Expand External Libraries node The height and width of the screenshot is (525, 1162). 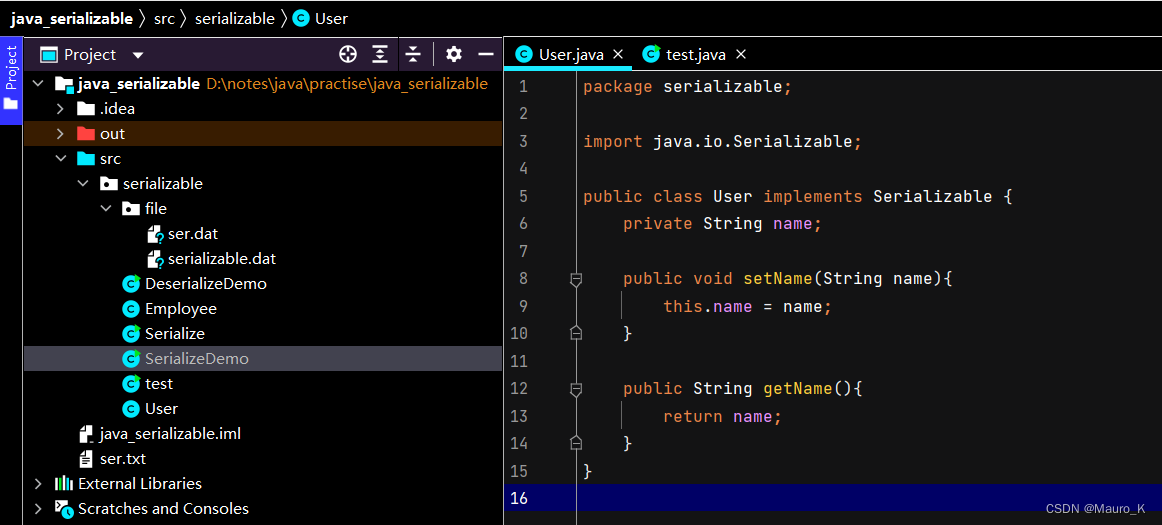[x=39, y=483]
